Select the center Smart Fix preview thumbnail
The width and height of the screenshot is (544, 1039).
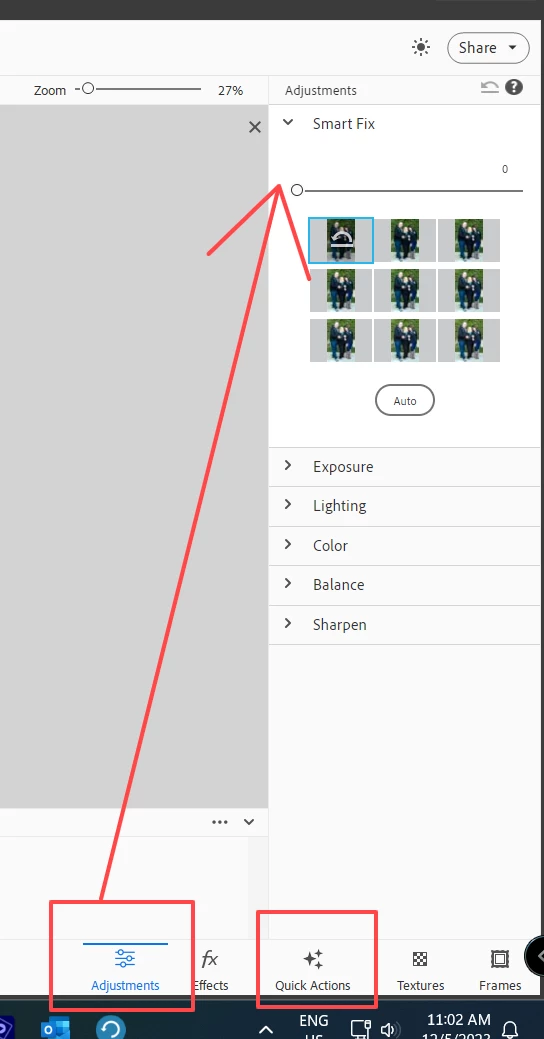405,290
